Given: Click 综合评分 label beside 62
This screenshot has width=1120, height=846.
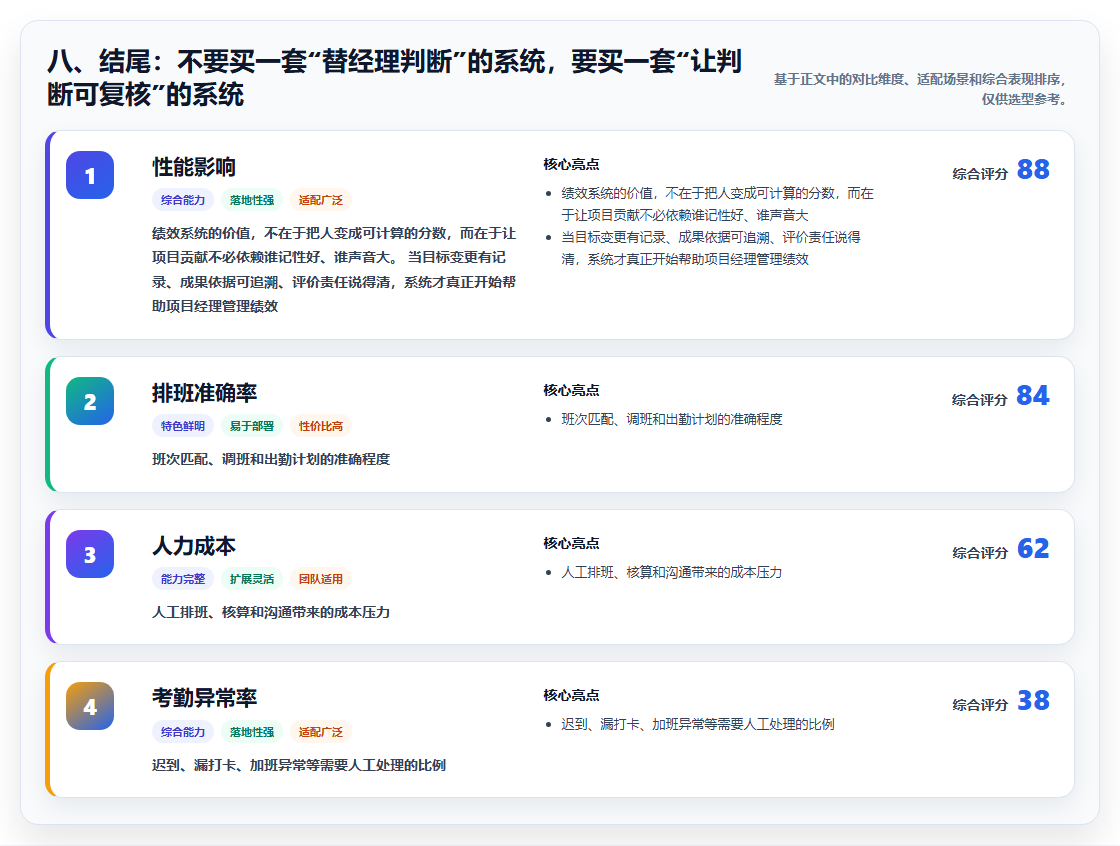Looking at the screenshot, I should coord(980,552).
